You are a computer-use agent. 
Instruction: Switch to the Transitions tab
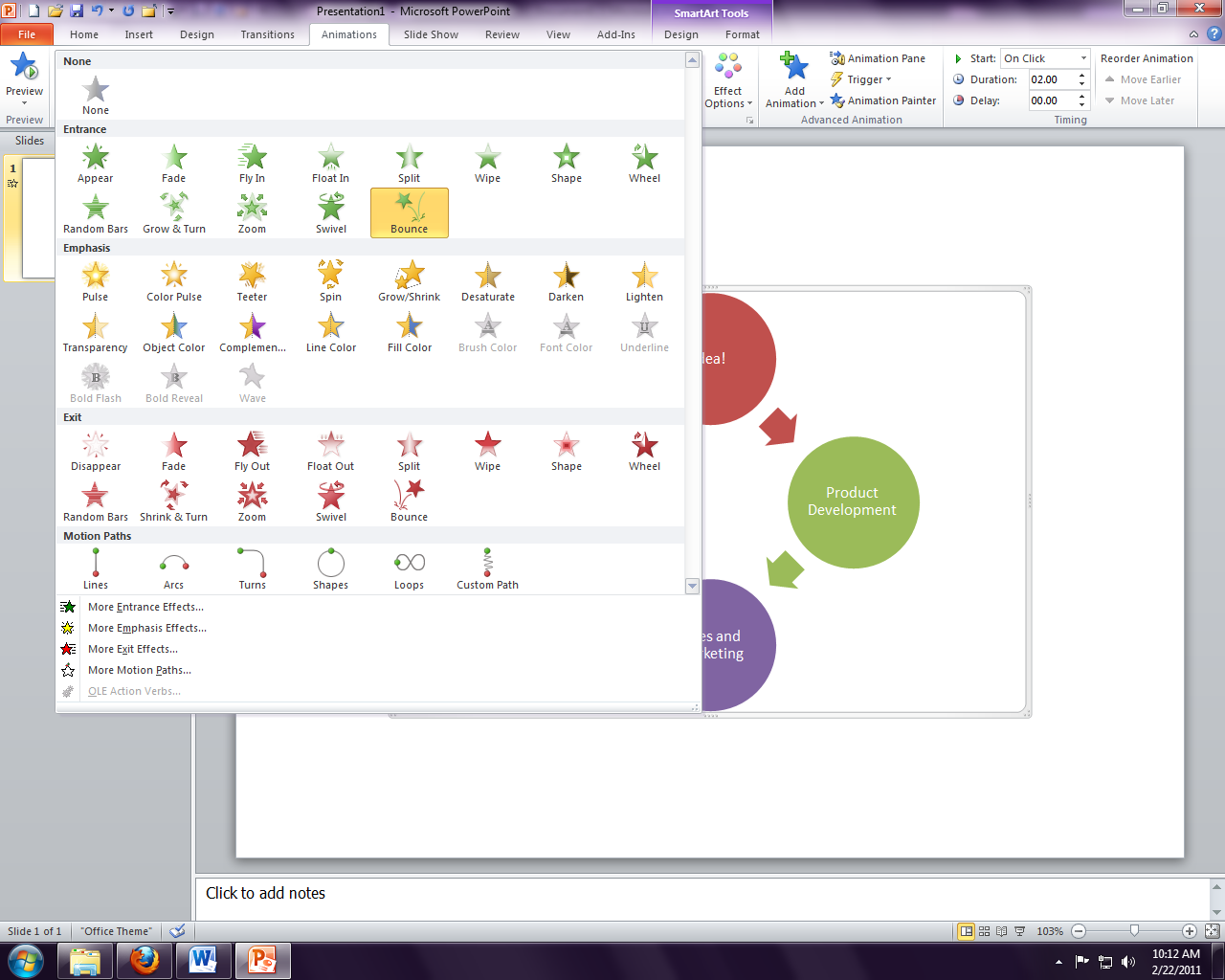pos(268,34)
